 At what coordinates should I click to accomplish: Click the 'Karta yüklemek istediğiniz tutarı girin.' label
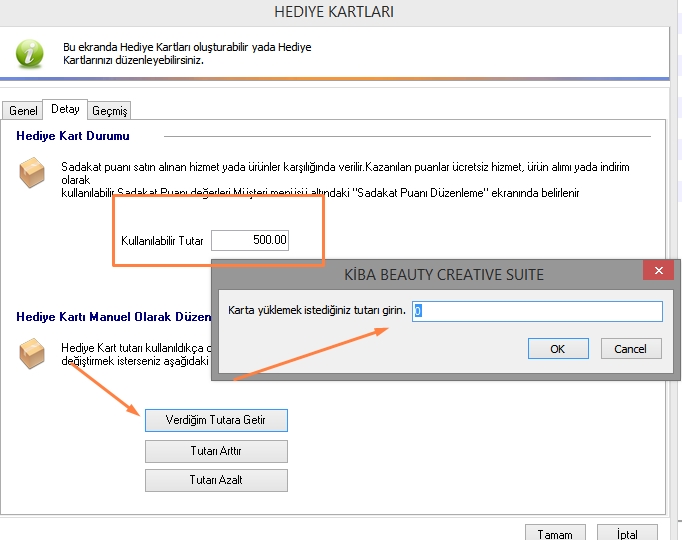point(317,310)
